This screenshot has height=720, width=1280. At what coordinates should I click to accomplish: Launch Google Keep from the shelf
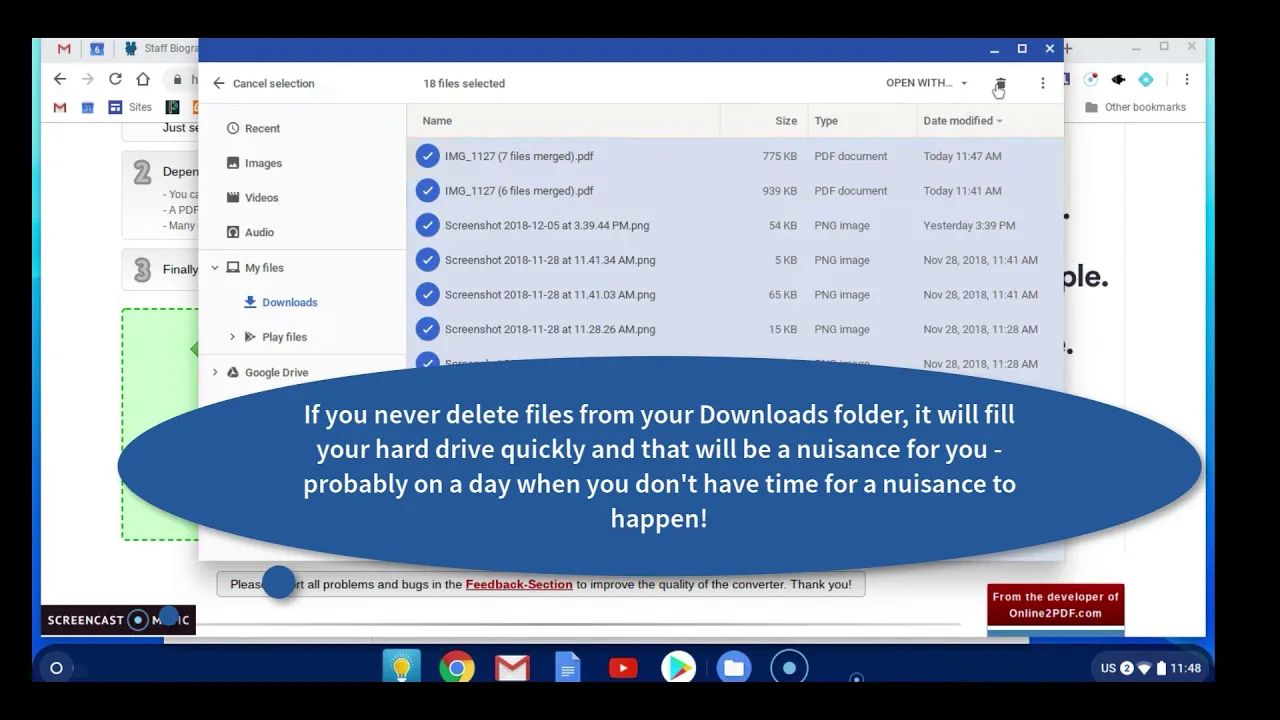tap(401, 667)
